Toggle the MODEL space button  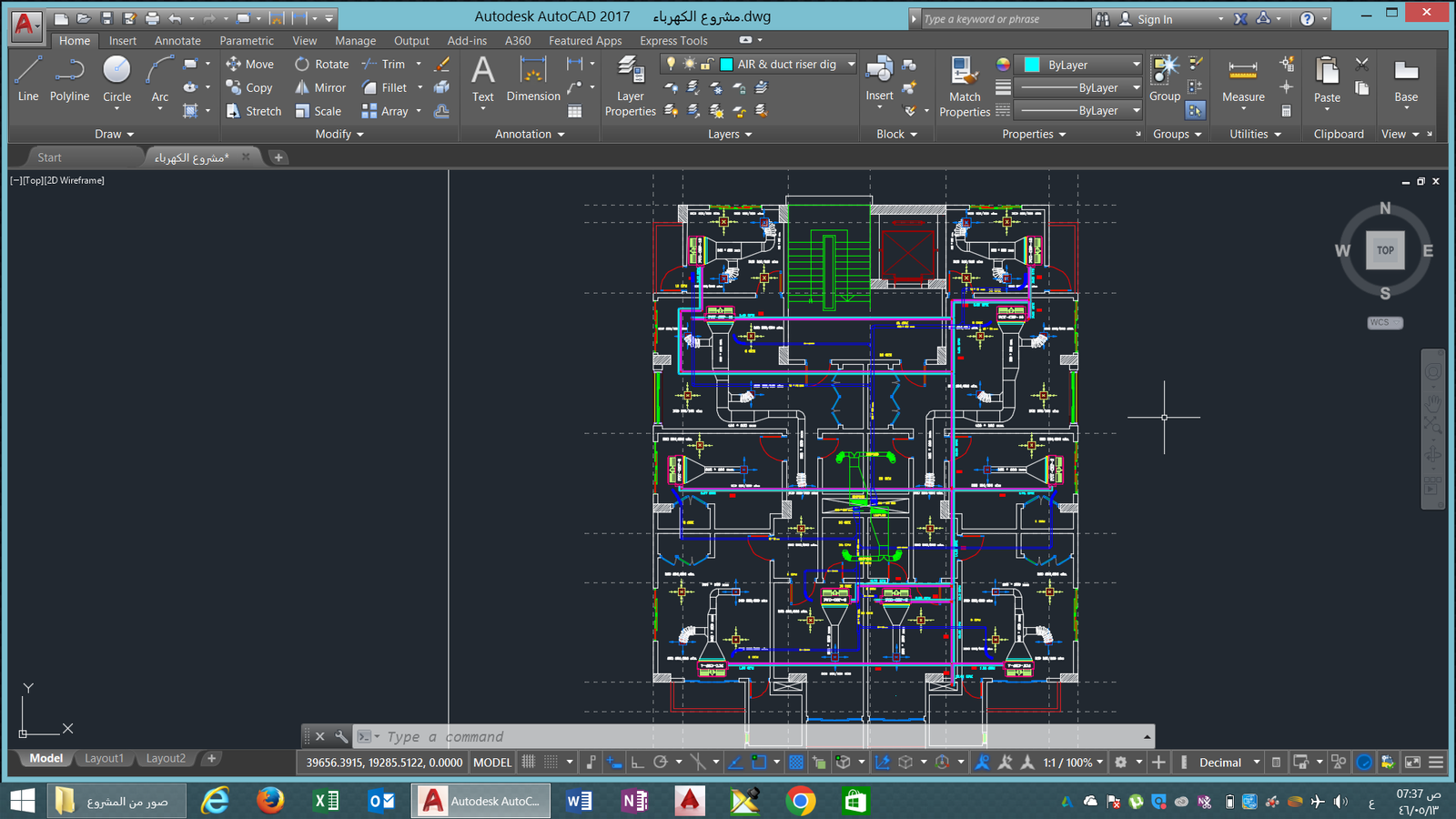[x=492, y=763]
